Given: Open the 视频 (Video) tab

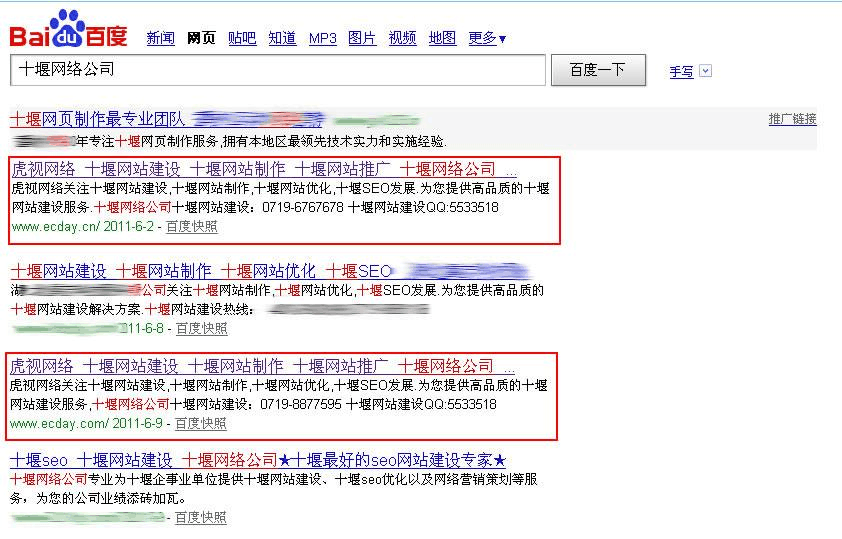Looking at the screenshot, I should pos(402,39).
